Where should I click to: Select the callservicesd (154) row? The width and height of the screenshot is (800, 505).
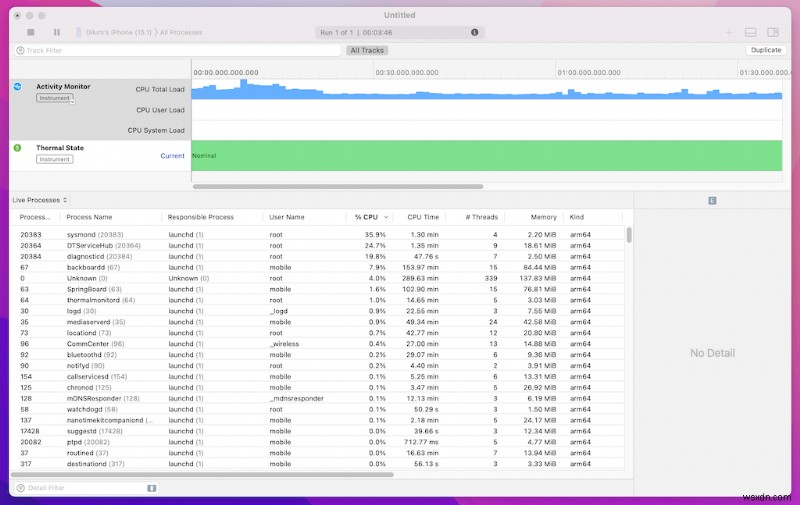pyautogui.click(x=317, y=376)
